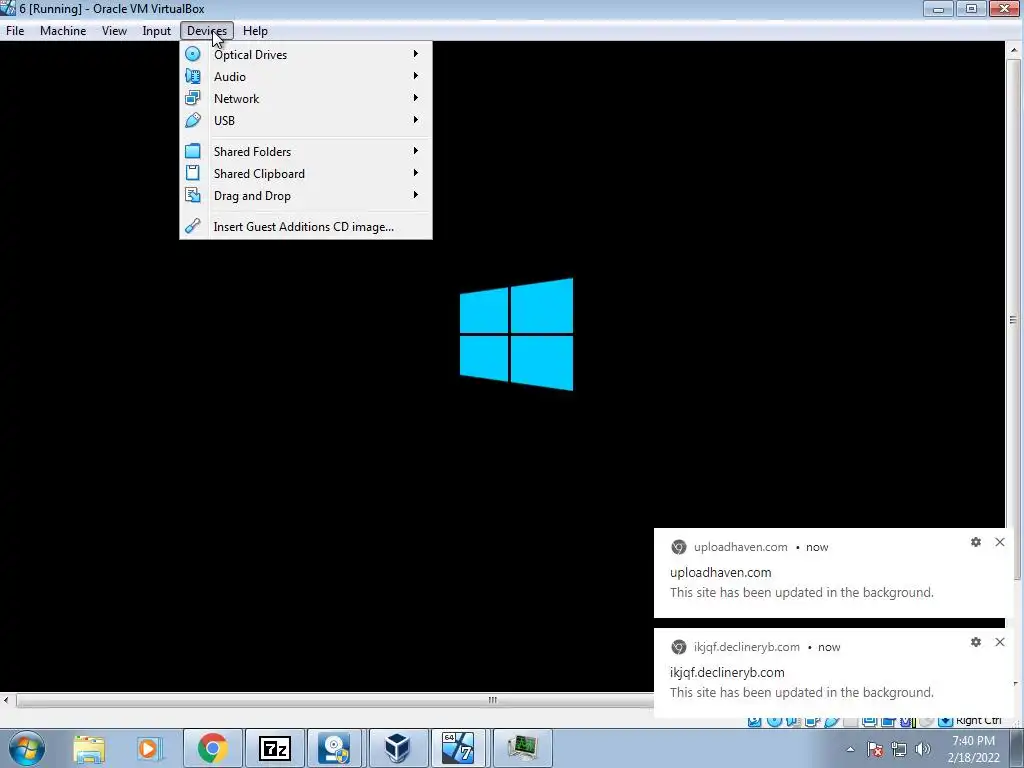1024x768 pixels.
Task: Dismiss the uploadhaven.com notification
Action: click(1000, 542)
